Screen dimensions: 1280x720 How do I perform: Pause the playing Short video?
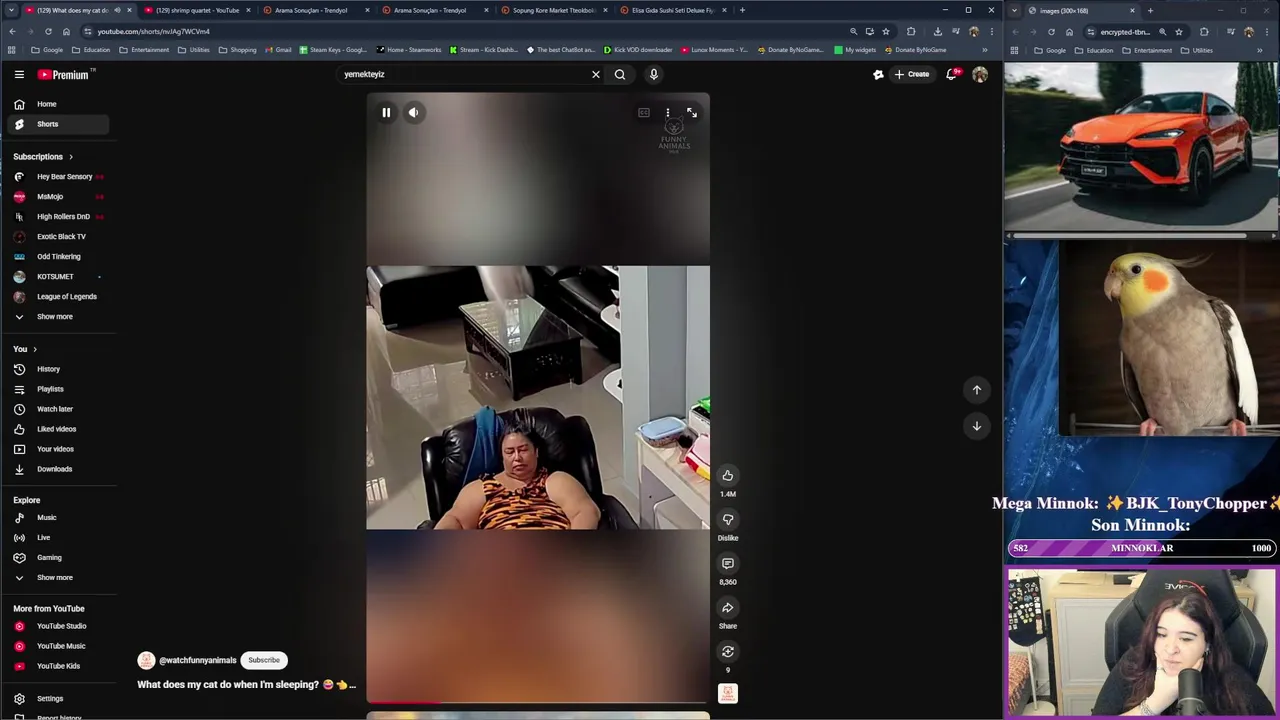click(386, 113)
